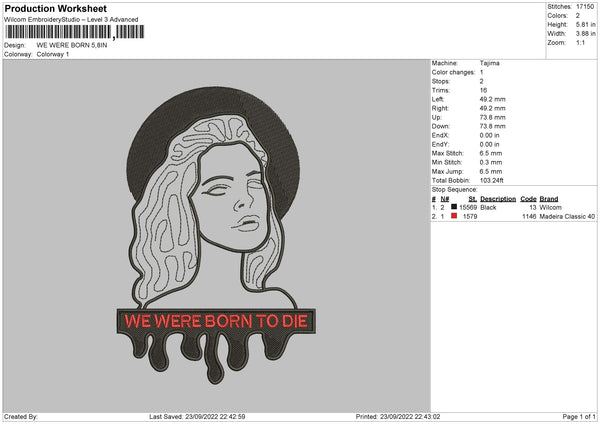The width and height of the screenshot is (600, 424).
Task: Click the St. column header
Action: click(473, 199)
